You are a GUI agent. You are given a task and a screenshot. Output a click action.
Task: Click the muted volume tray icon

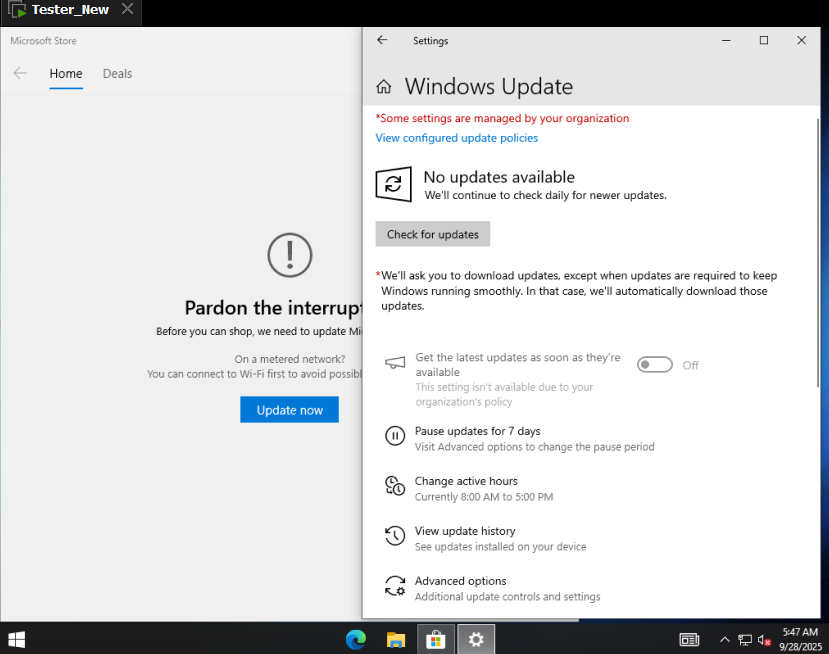[x=764, y=640]
